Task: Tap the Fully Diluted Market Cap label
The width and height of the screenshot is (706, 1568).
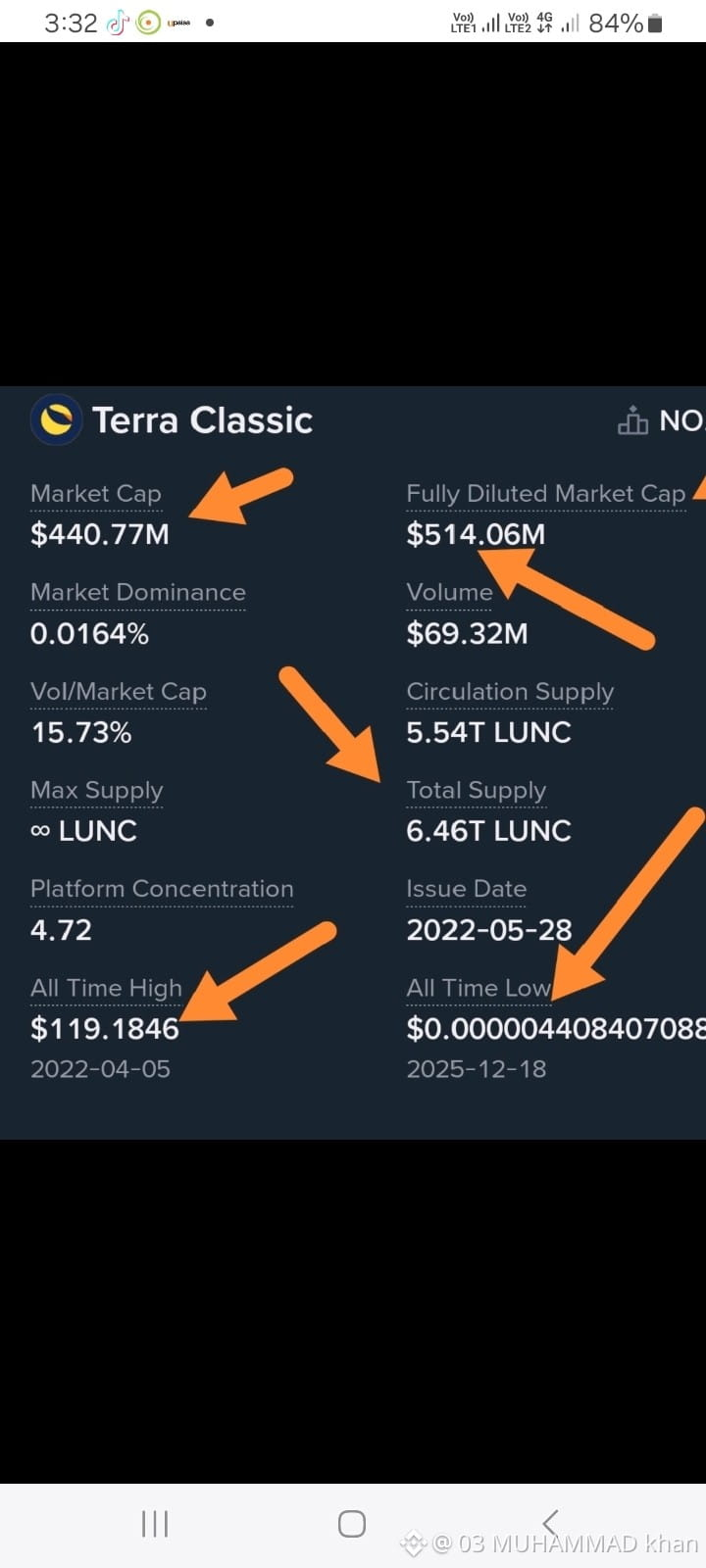Action: pos(546,494)
